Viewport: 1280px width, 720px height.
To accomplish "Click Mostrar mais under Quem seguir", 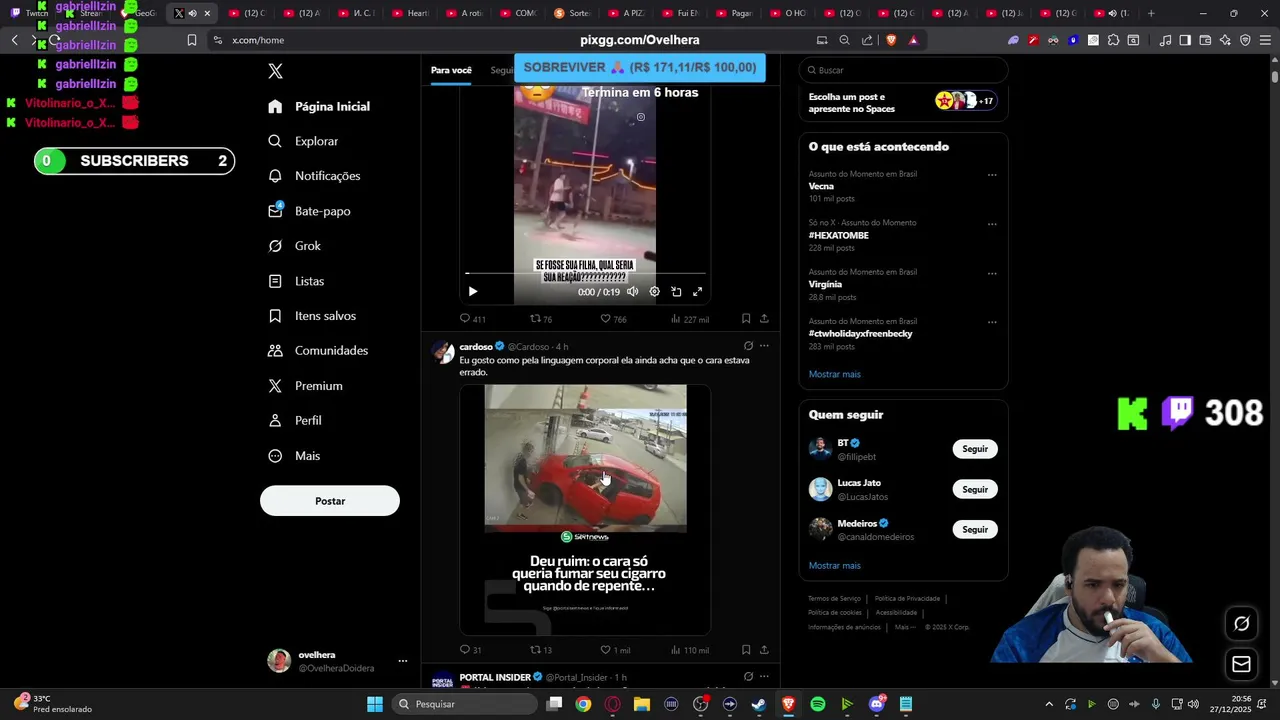I will 834,566.
